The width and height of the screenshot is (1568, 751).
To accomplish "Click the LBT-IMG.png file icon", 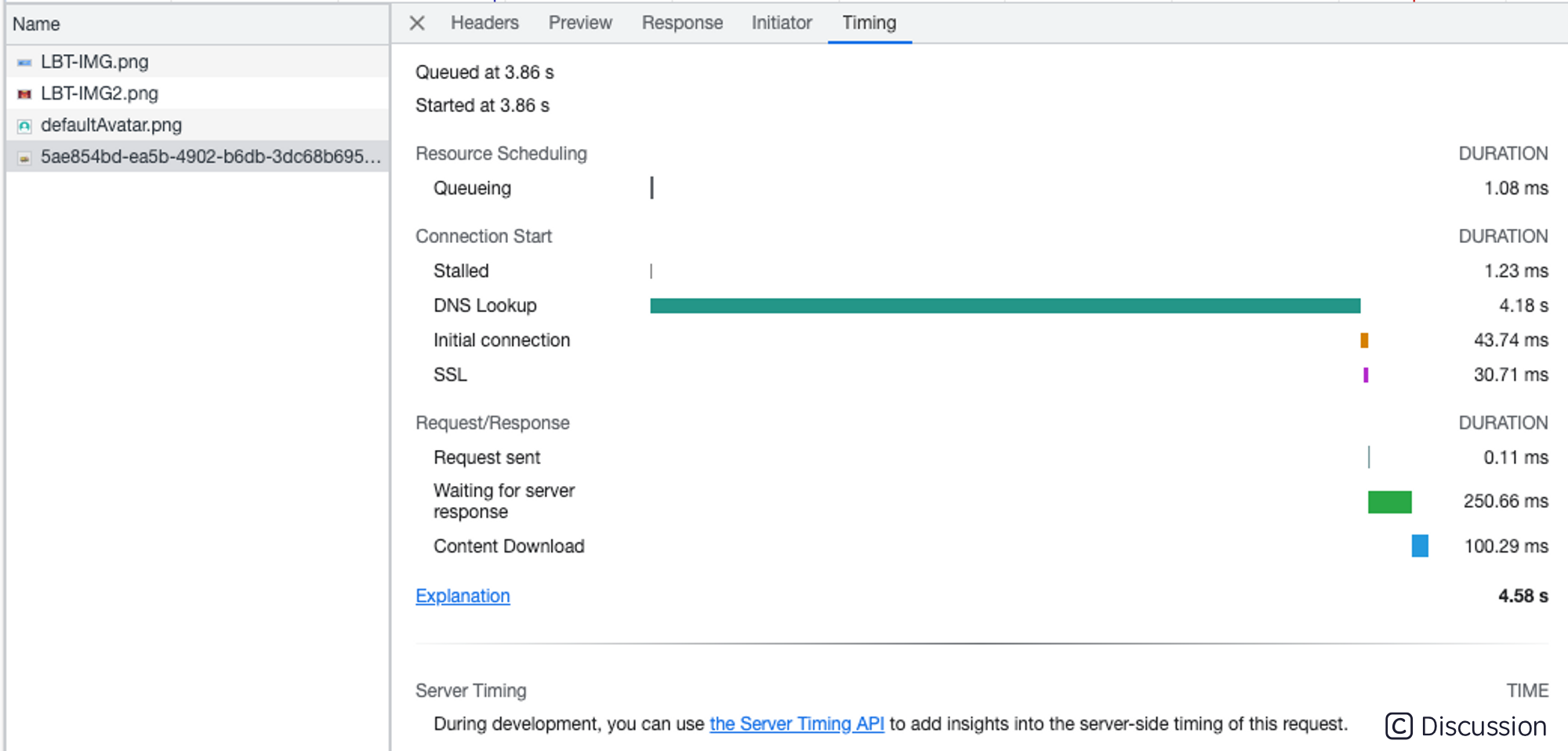I will (x=24, y=62).
